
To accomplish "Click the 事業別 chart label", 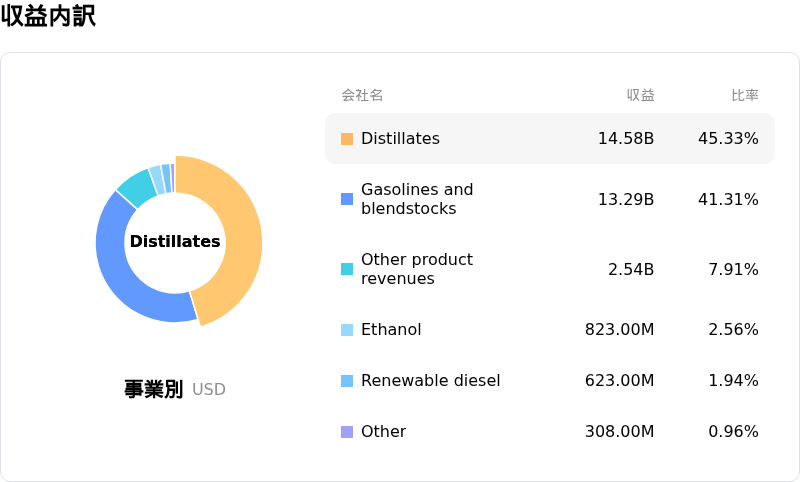I will (153, 389).
